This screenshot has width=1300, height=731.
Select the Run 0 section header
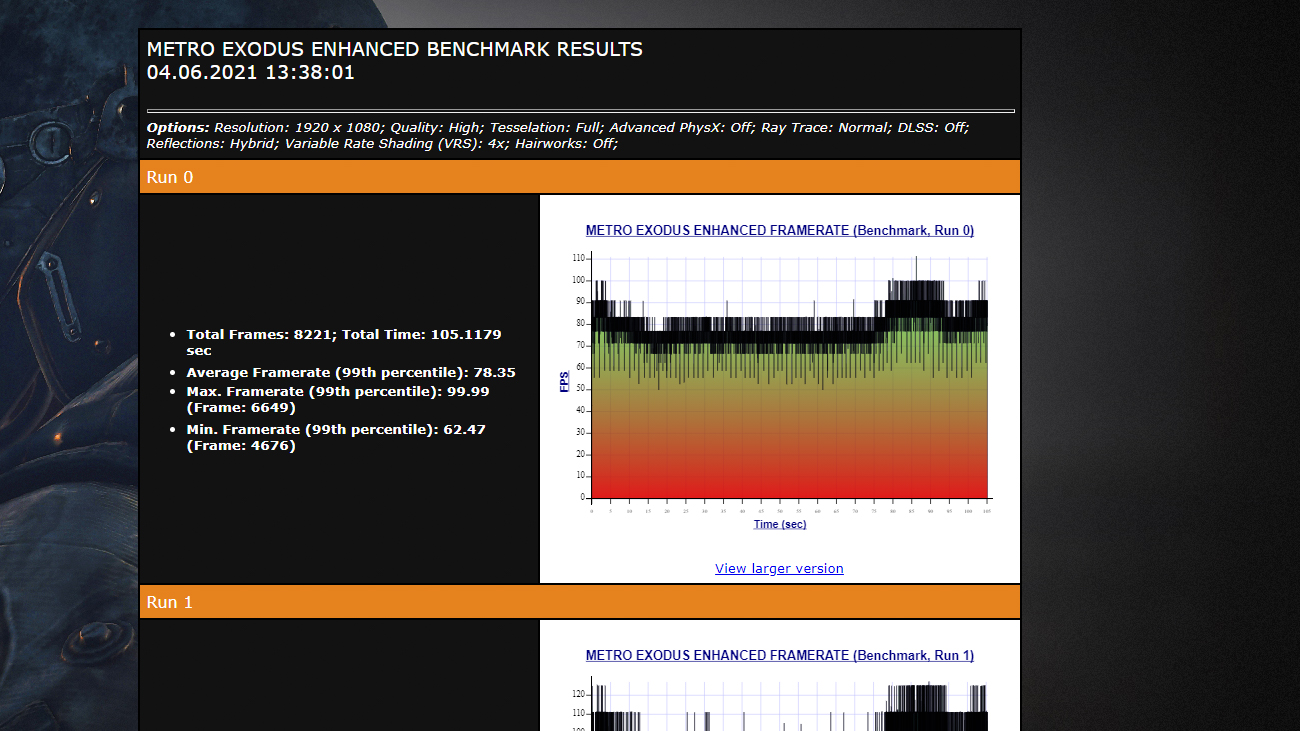tap(580, 177)
